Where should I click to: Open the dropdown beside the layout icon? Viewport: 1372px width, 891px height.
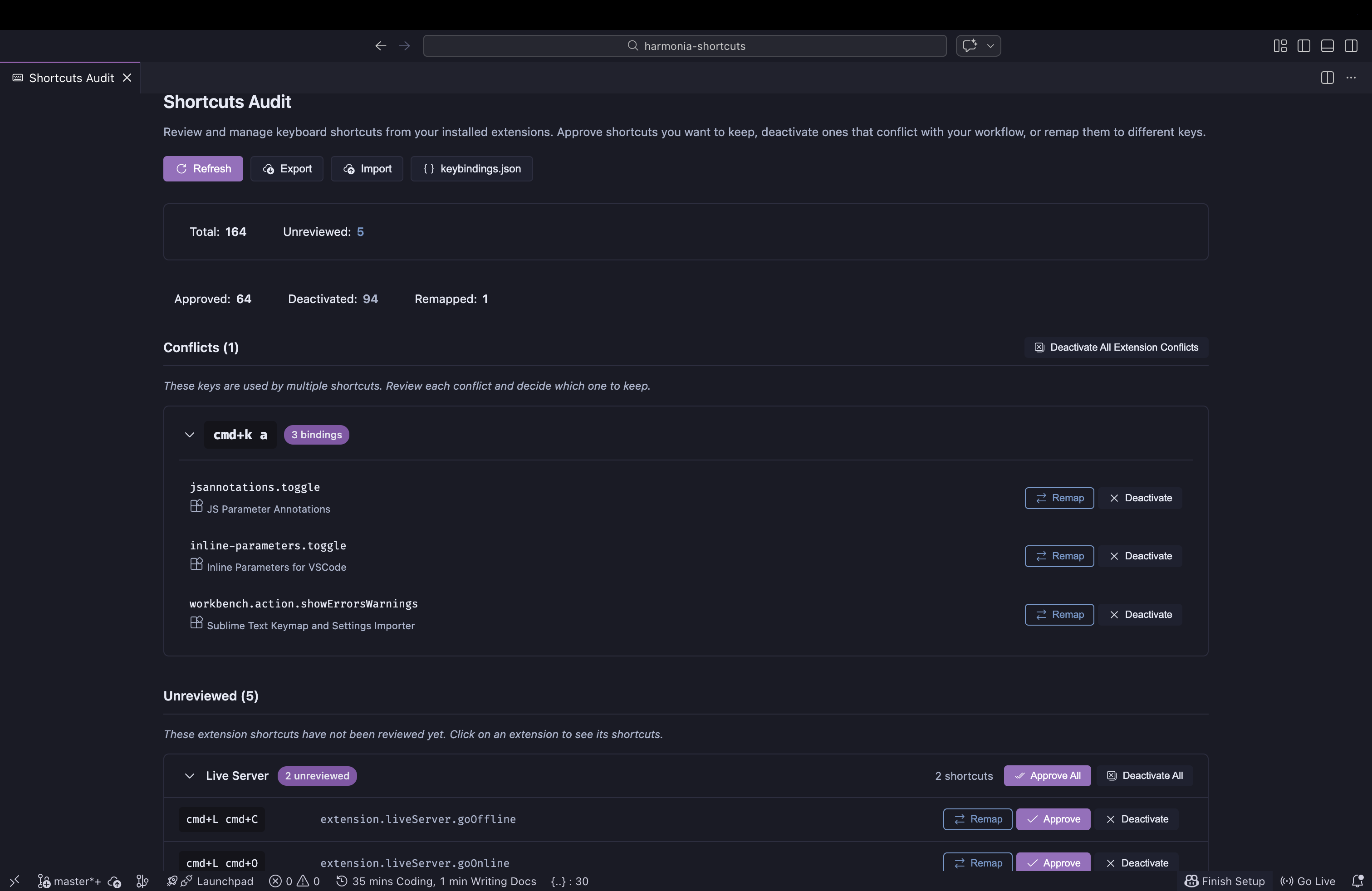click(990, 46)
